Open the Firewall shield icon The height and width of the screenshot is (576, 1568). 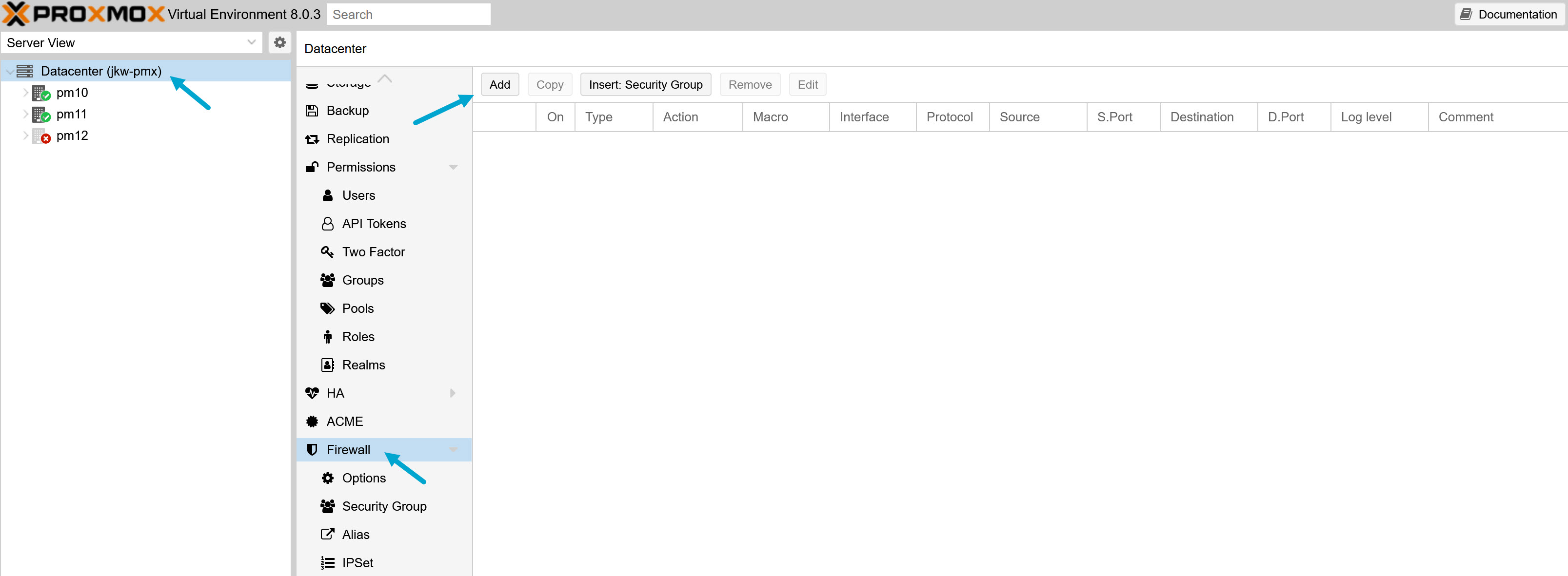312,449
